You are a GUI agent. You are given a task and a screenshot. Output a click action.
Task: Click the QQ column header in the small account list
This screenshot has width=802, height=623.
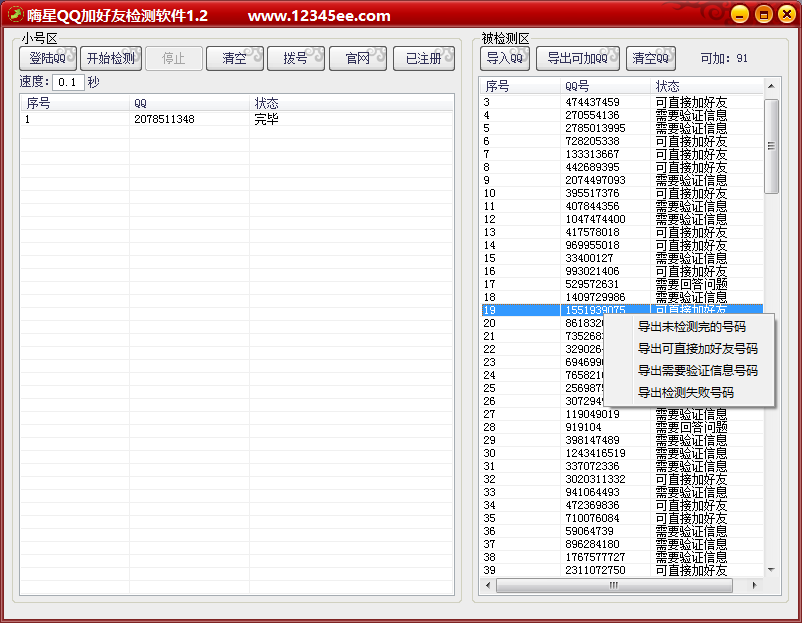[189, 103]
